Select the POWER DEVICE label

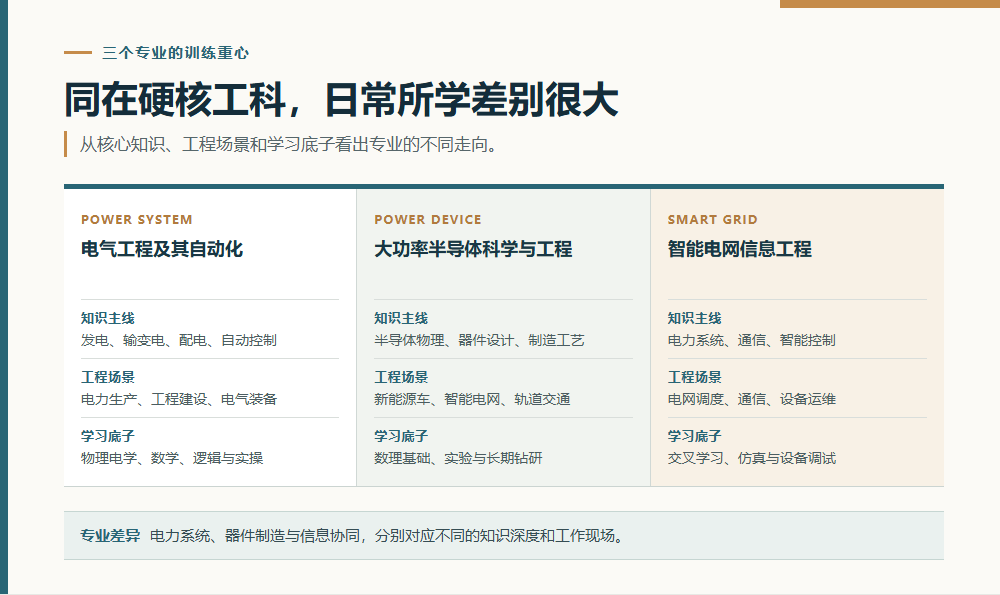click(428, 219)
